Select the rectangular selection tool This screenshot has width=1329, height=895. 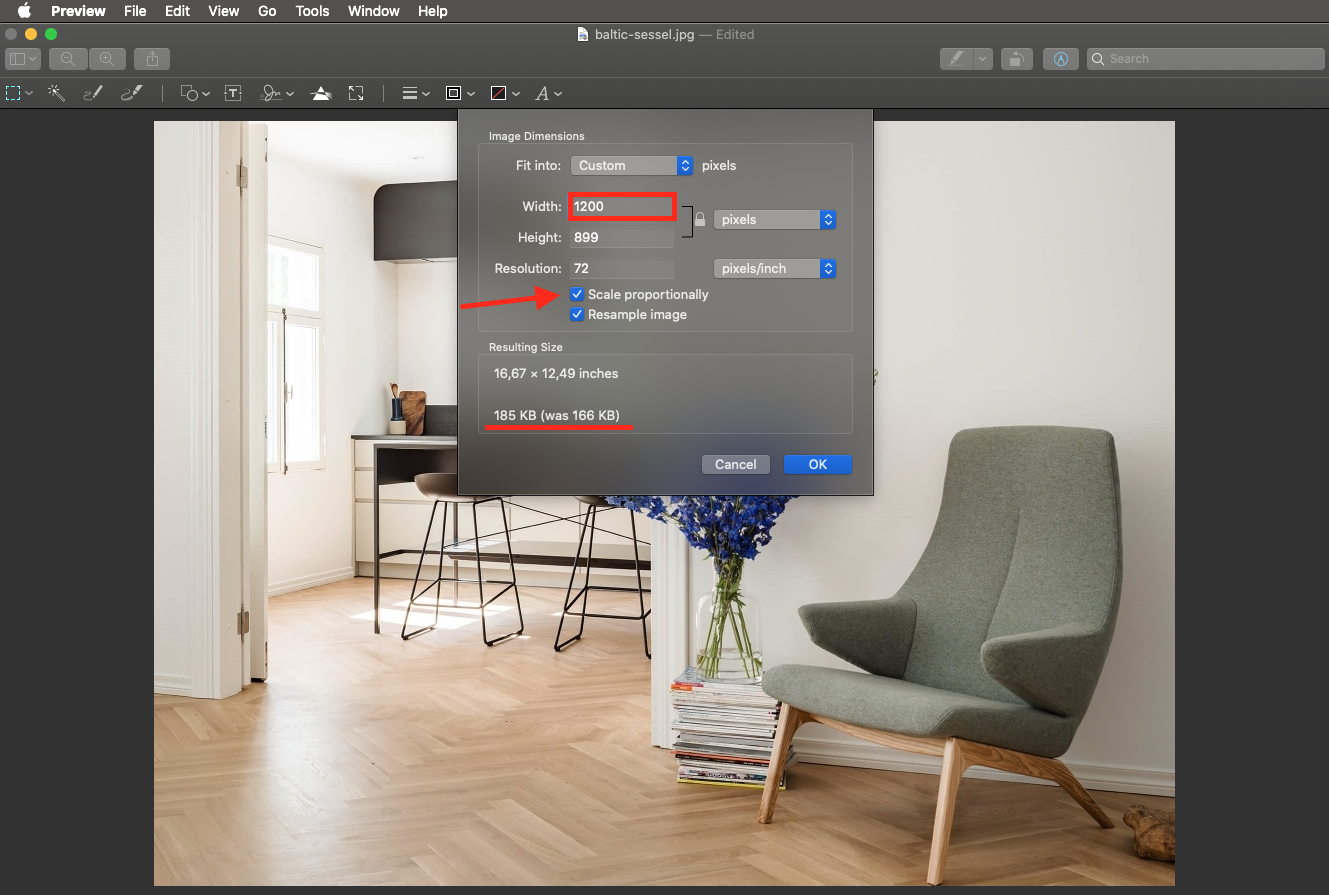click(14, 93)
